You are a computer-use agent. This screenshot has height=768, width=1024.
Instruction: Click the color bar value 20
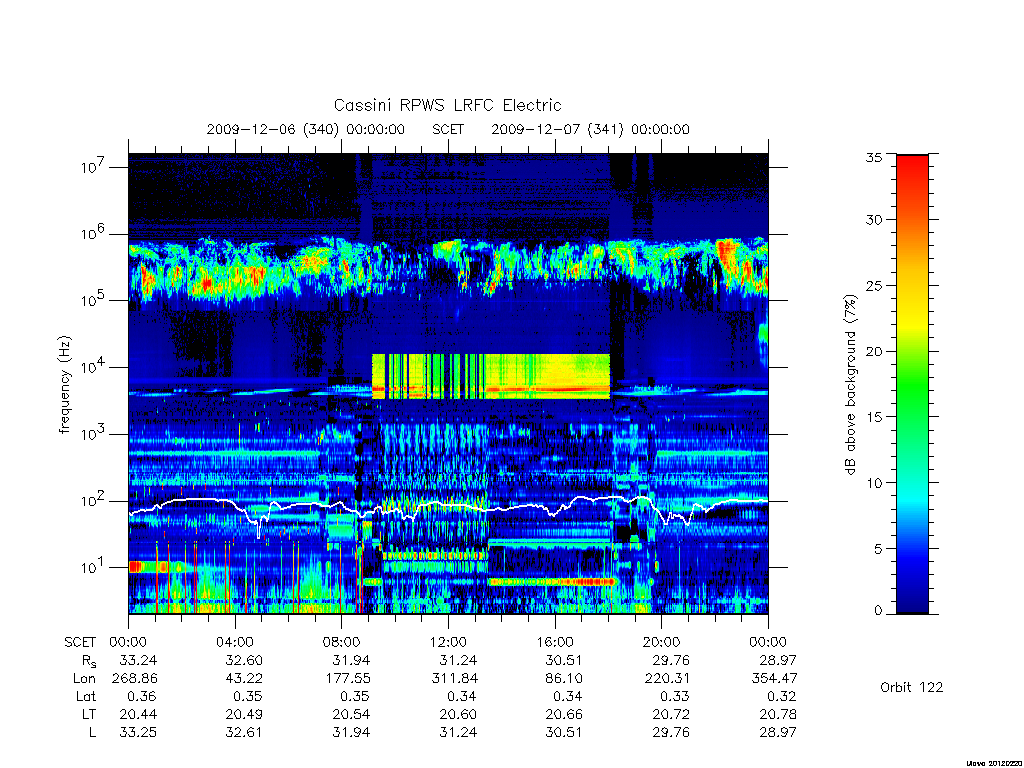click(873, 351)
